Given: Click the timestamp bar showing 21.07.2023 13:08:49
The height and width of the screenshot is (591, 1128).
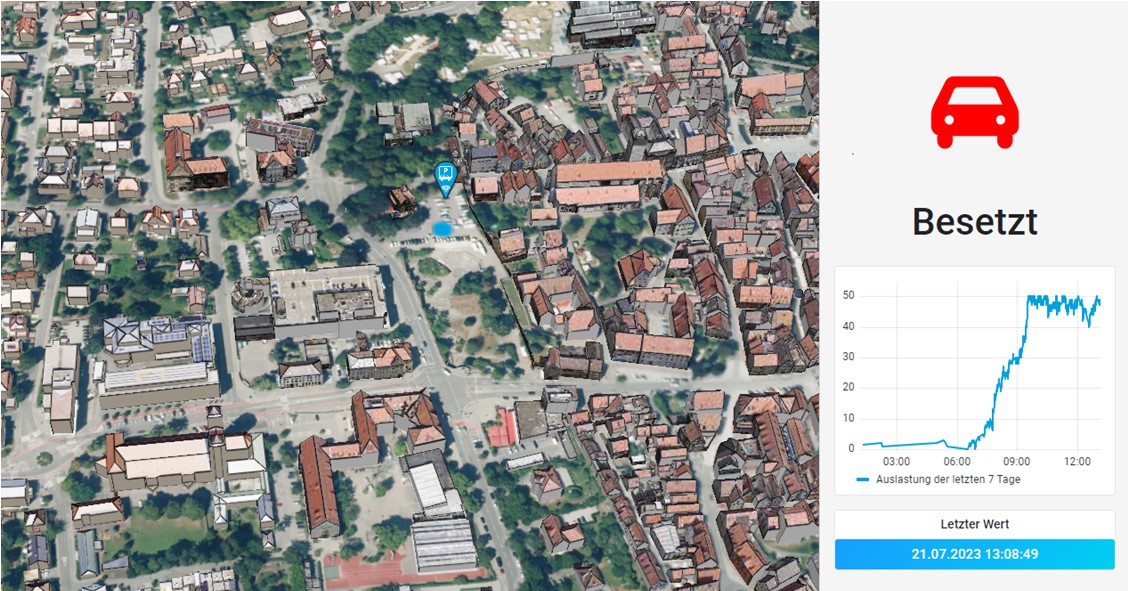Looking at the screenshot, I should (x=974, y=554).
